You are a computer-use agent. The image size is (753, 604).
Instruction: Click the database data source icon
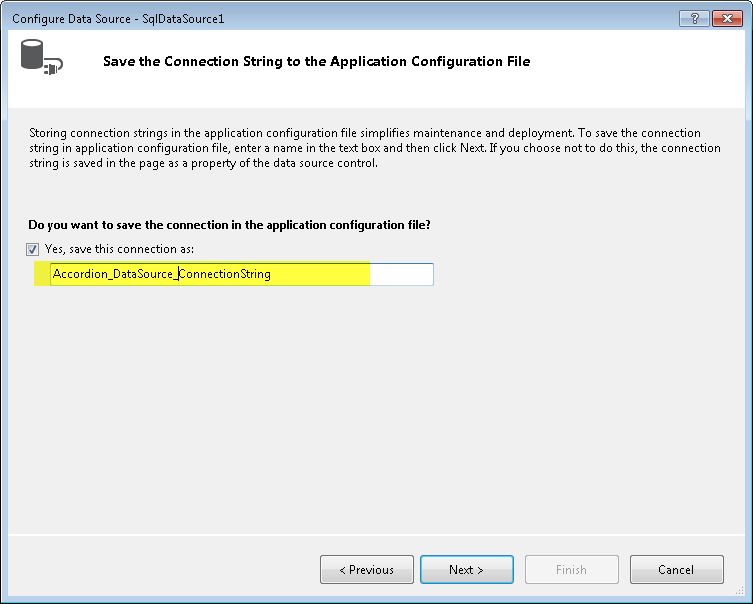pyautogui.click(x=41, y=60)
